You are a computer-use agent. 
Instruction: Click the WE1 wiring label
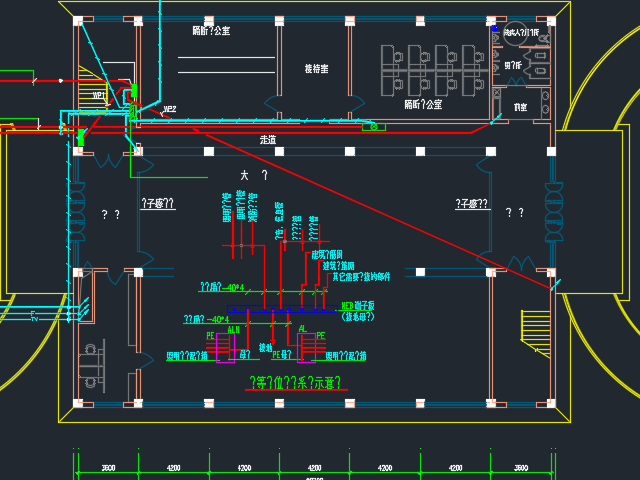tap(99, 95)
